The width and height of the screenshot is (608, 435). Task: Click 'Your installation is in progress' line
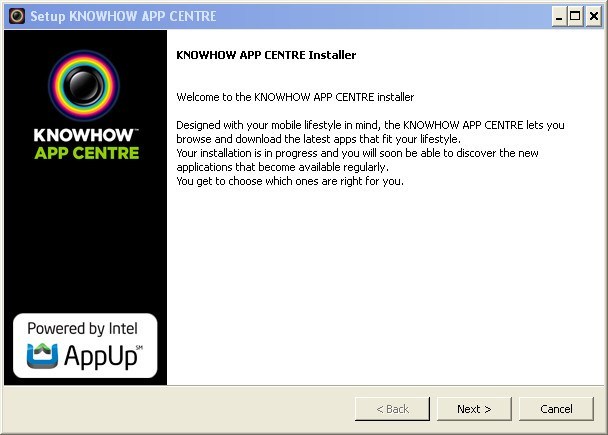point(357,153)
